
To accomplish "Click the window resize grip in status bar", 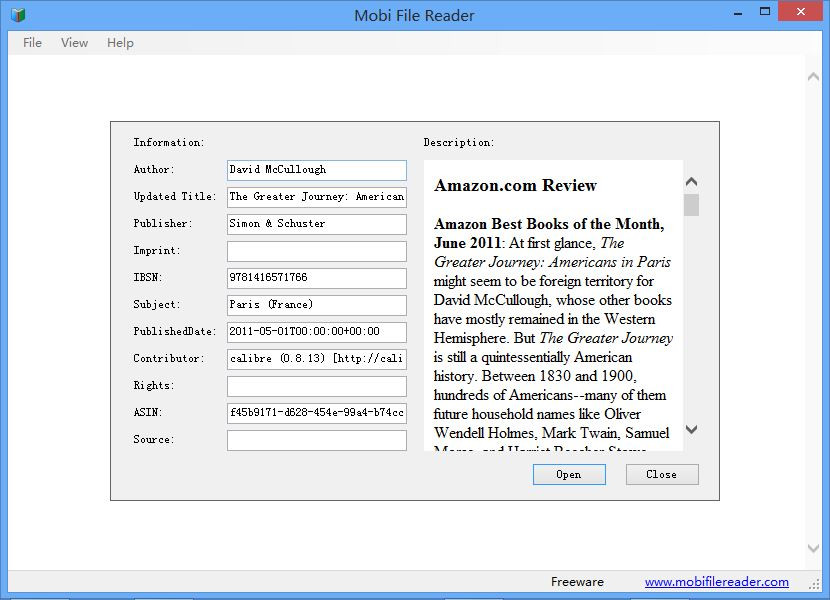I will [815, 584].
